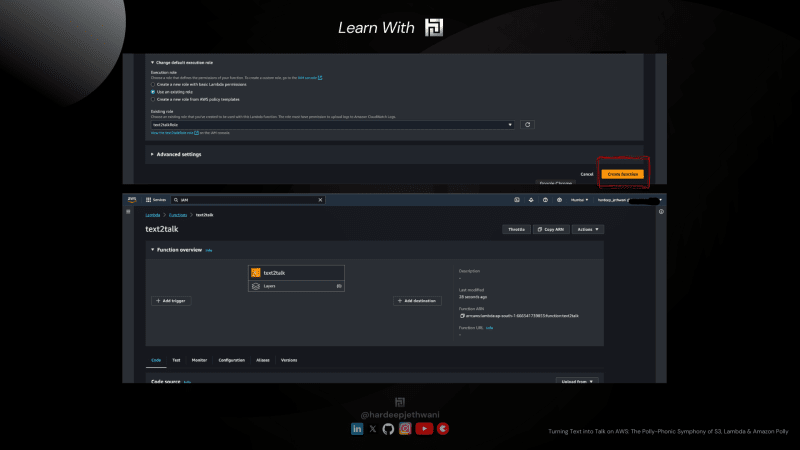Click the AWS logo home icon
Image resolution: width=800 pixels, height=450 pixels.
[132, 199]
